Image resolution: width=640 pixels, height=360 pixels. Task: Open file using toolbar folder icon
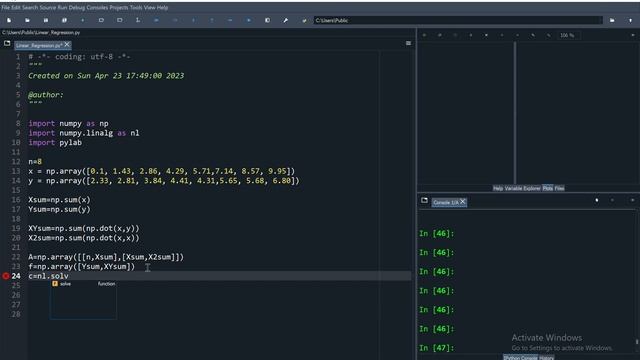point(27,20)
